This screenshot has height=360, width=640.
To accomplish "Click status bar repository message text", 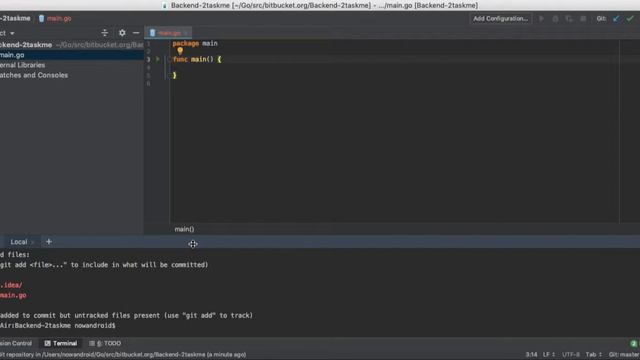I will [123, 355].
